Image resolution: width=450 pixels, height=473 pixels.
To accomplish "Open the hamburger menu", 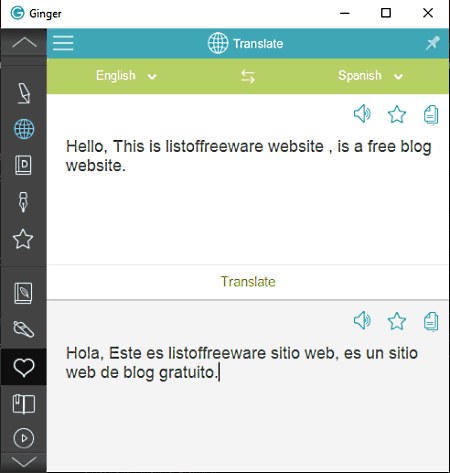I will [x=63, y=43].
